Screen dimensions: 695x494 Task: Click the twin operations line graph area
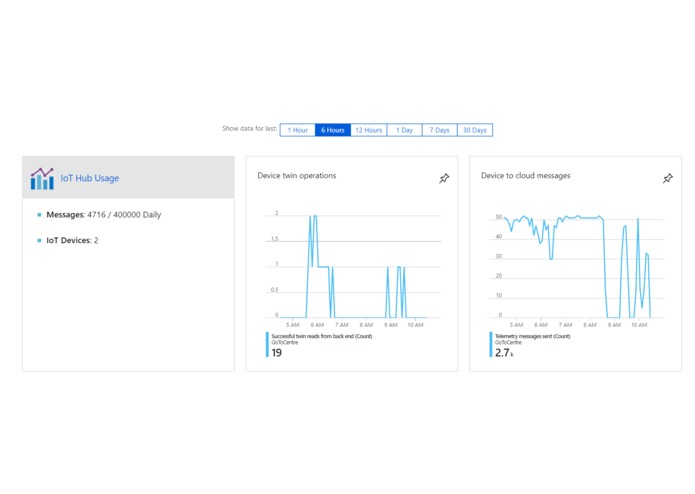353,266
